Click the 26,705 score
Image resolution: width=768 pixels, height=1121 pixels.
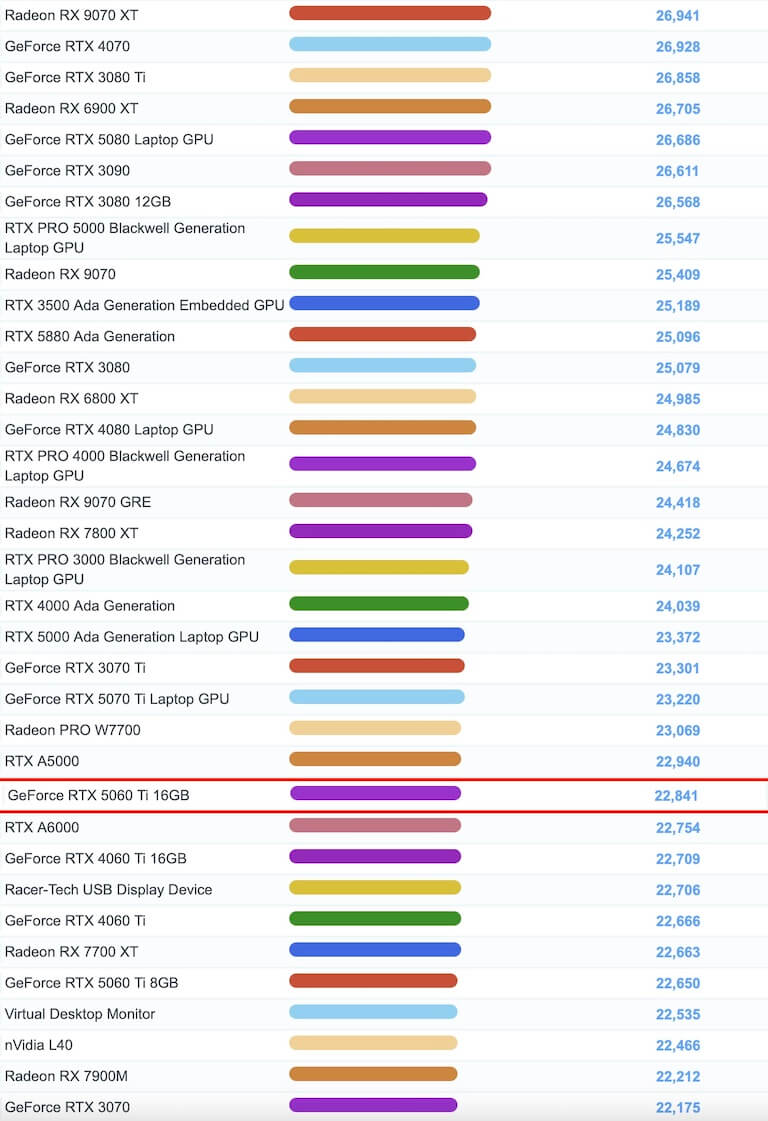tap(678, 109)
